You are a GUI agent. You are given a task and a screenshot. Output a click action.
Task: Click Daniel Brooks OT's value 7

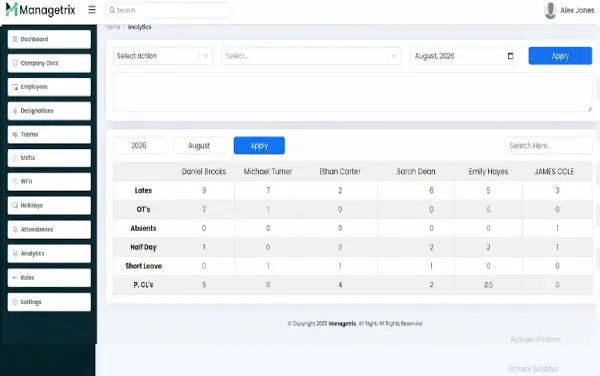[x=204, y=209]
